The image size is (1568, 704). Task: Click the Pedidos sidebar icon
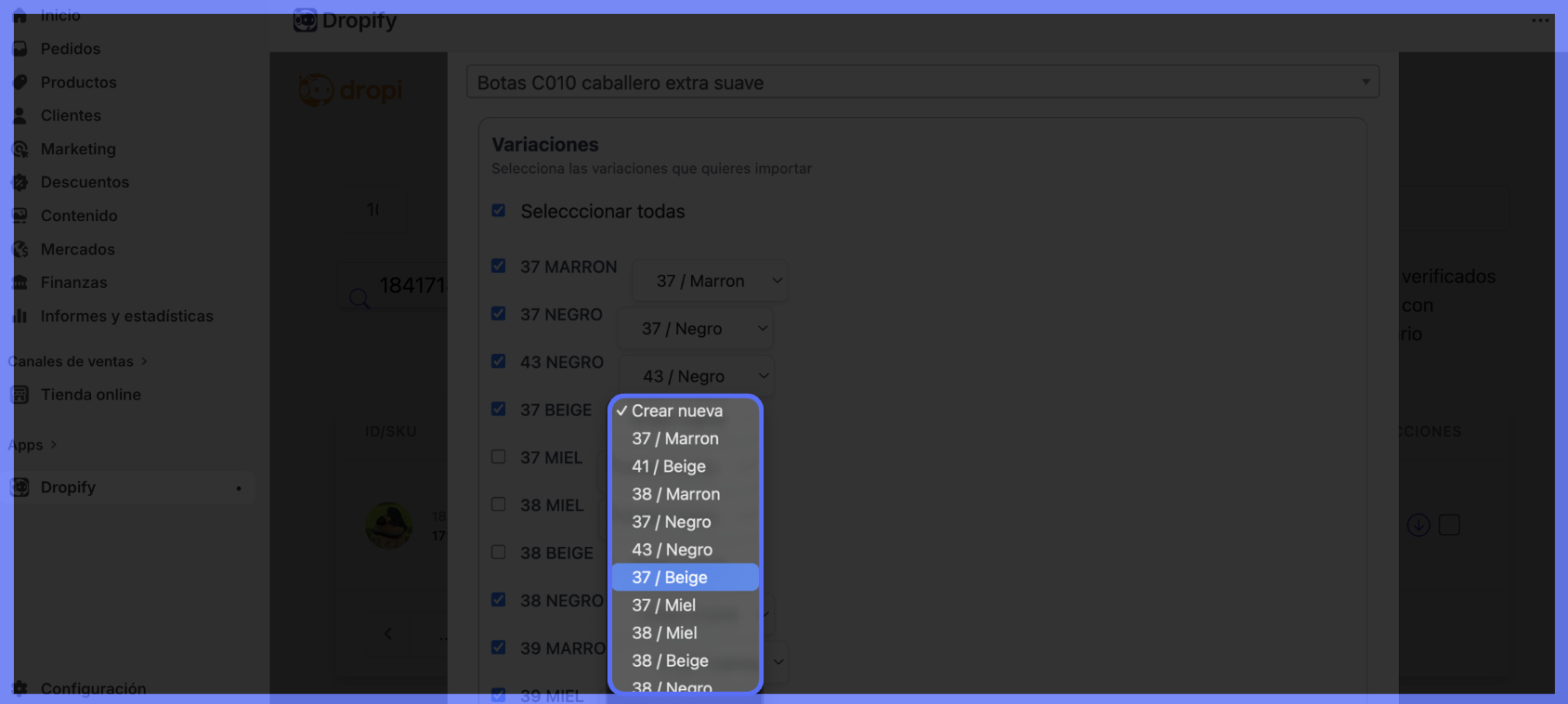click(20, 49)
